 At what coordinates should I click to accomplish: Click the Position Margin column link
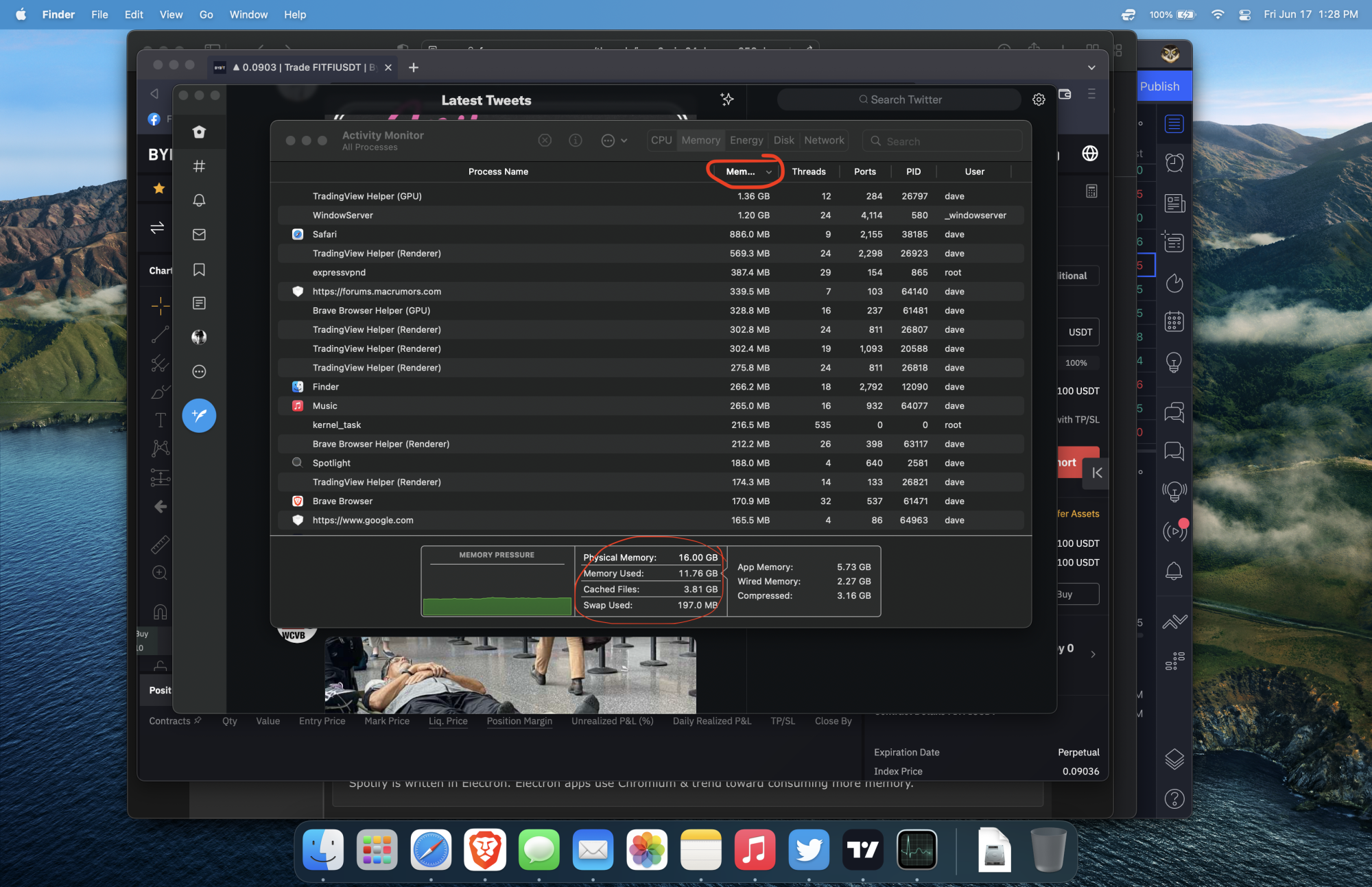[519, 721]
